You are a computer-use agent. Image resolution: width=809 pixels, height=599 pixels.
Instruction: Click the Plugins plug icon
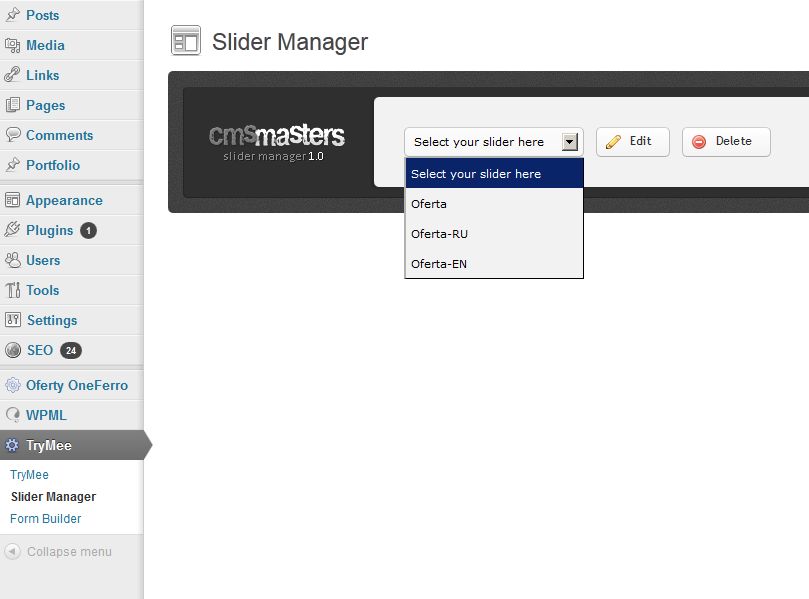tap(12, 230)
